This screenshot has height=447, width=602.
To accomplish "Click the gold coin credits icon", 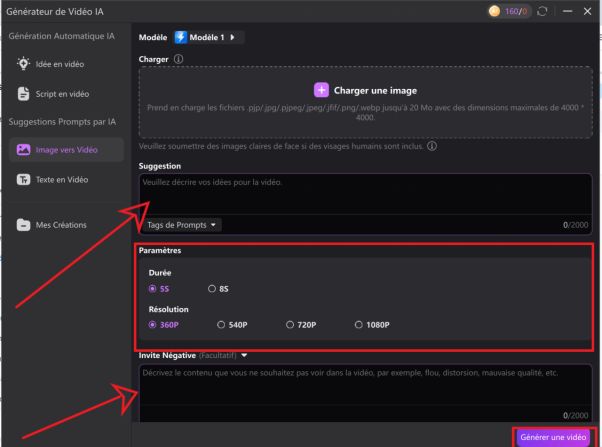I will pyautogui.click(x=495, y=10).
